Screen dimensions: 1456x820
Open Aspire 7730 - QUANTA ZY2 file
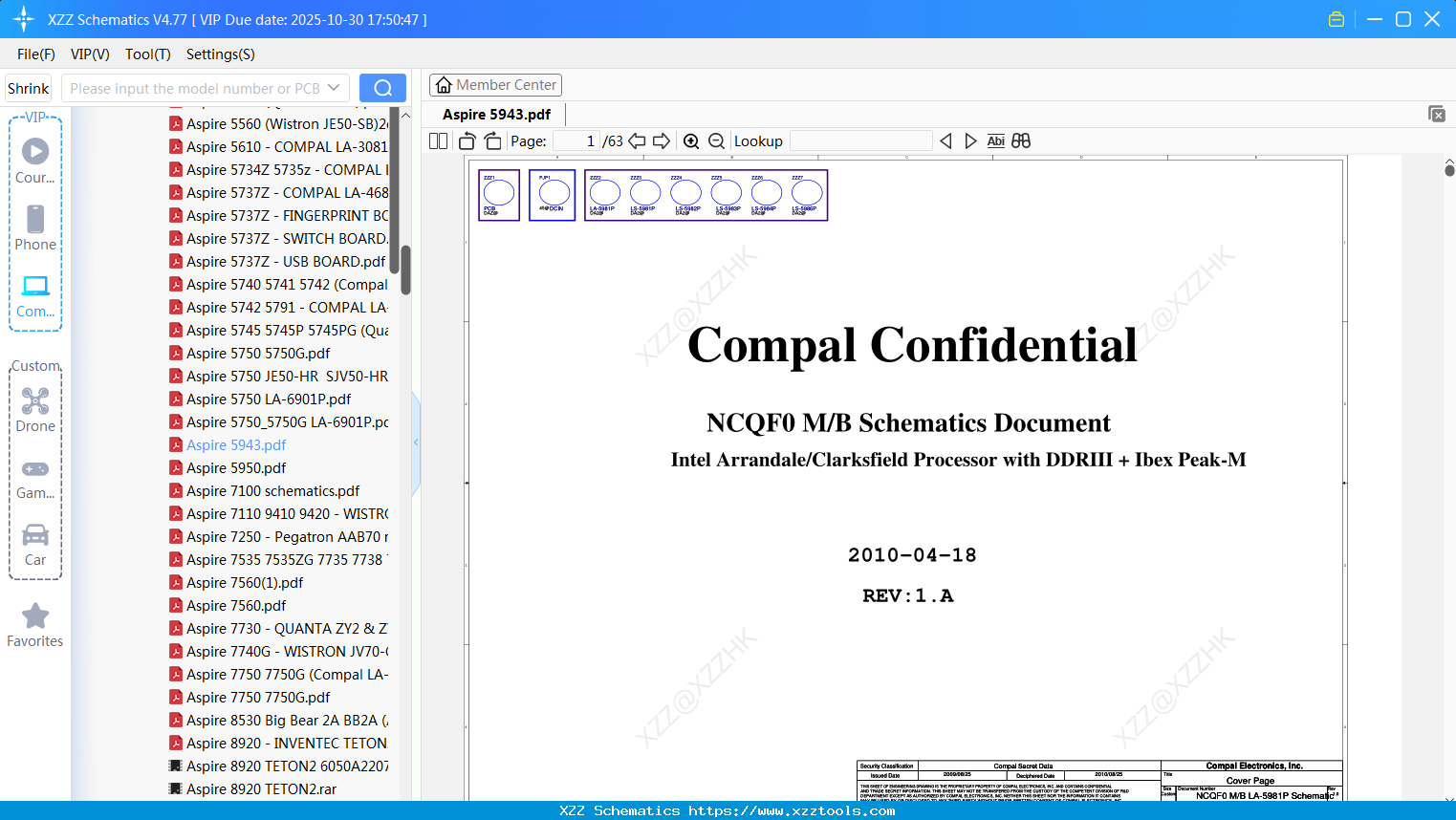[278, 628]
